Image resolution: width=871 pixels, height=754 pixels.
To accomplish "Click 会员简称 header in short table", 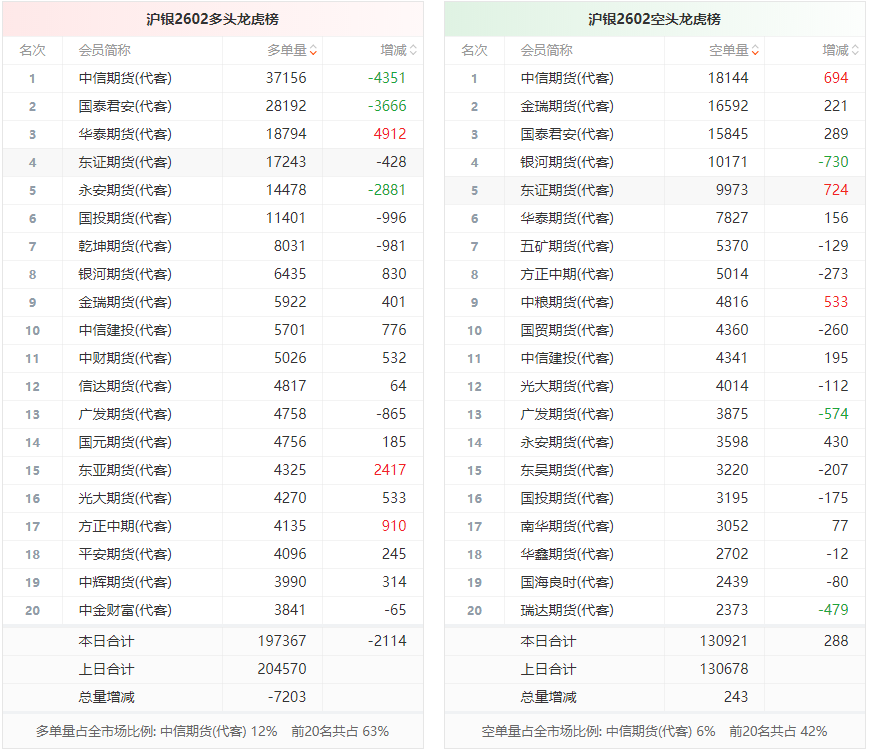I will [547, 51].
